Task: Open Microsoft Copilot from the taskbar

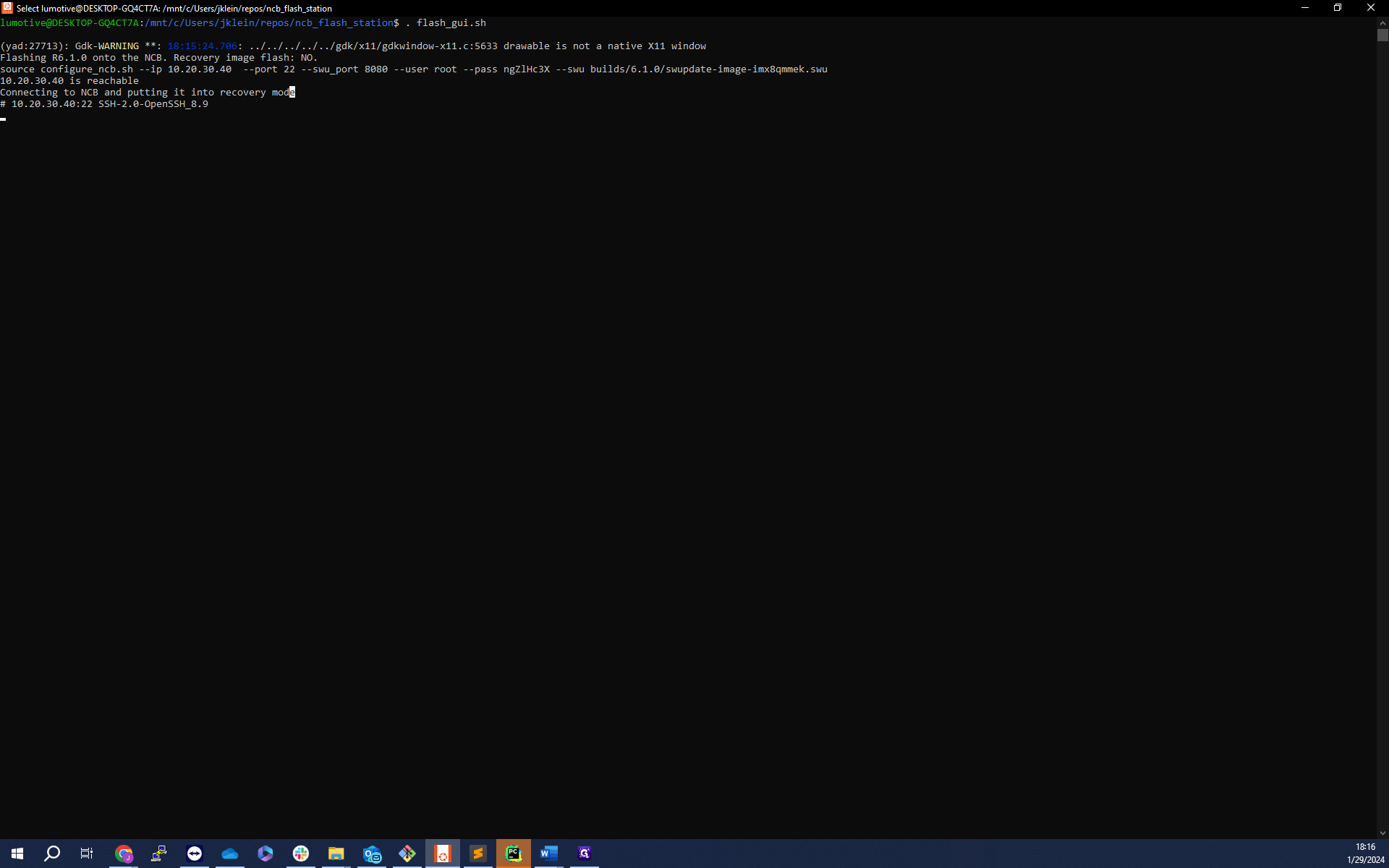Action: pyautogui.click(x=266, y=854)
